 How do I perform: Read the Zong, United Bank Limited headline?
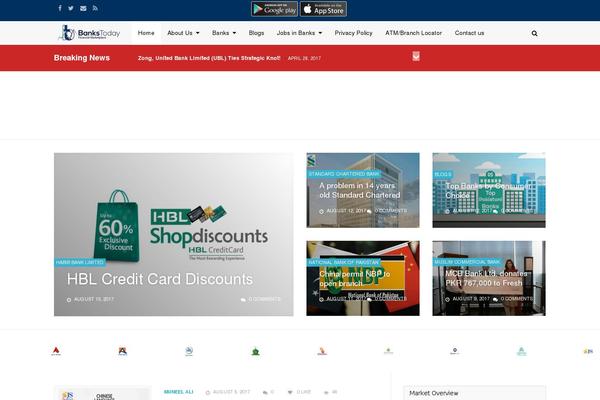209,58
